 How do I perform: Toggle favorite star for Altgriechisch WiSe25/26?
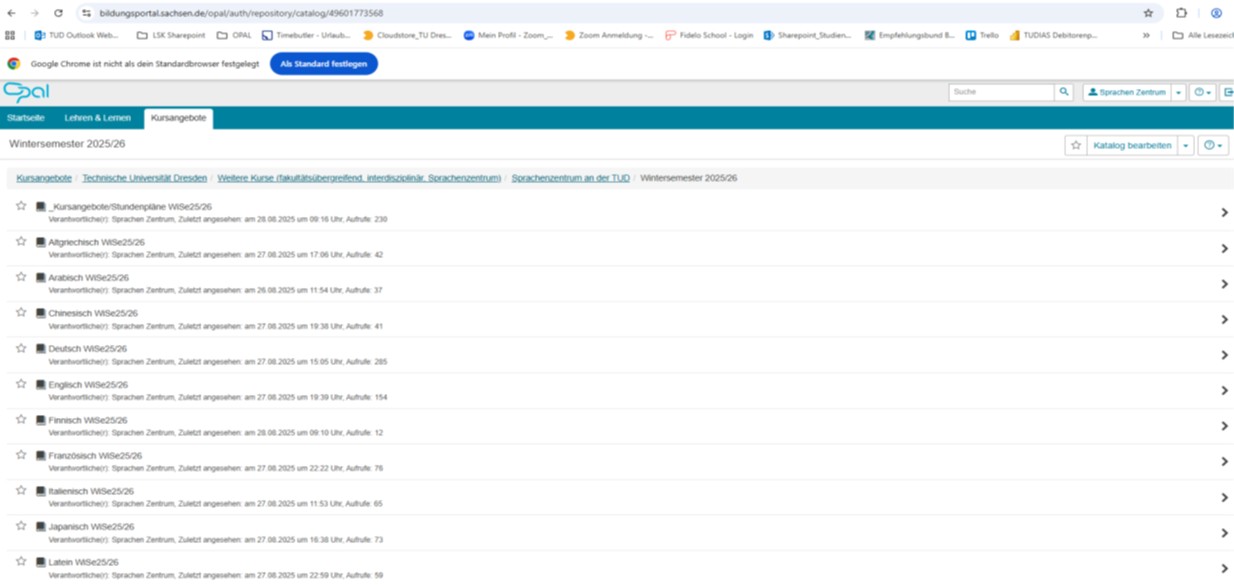tap(21, 241)
